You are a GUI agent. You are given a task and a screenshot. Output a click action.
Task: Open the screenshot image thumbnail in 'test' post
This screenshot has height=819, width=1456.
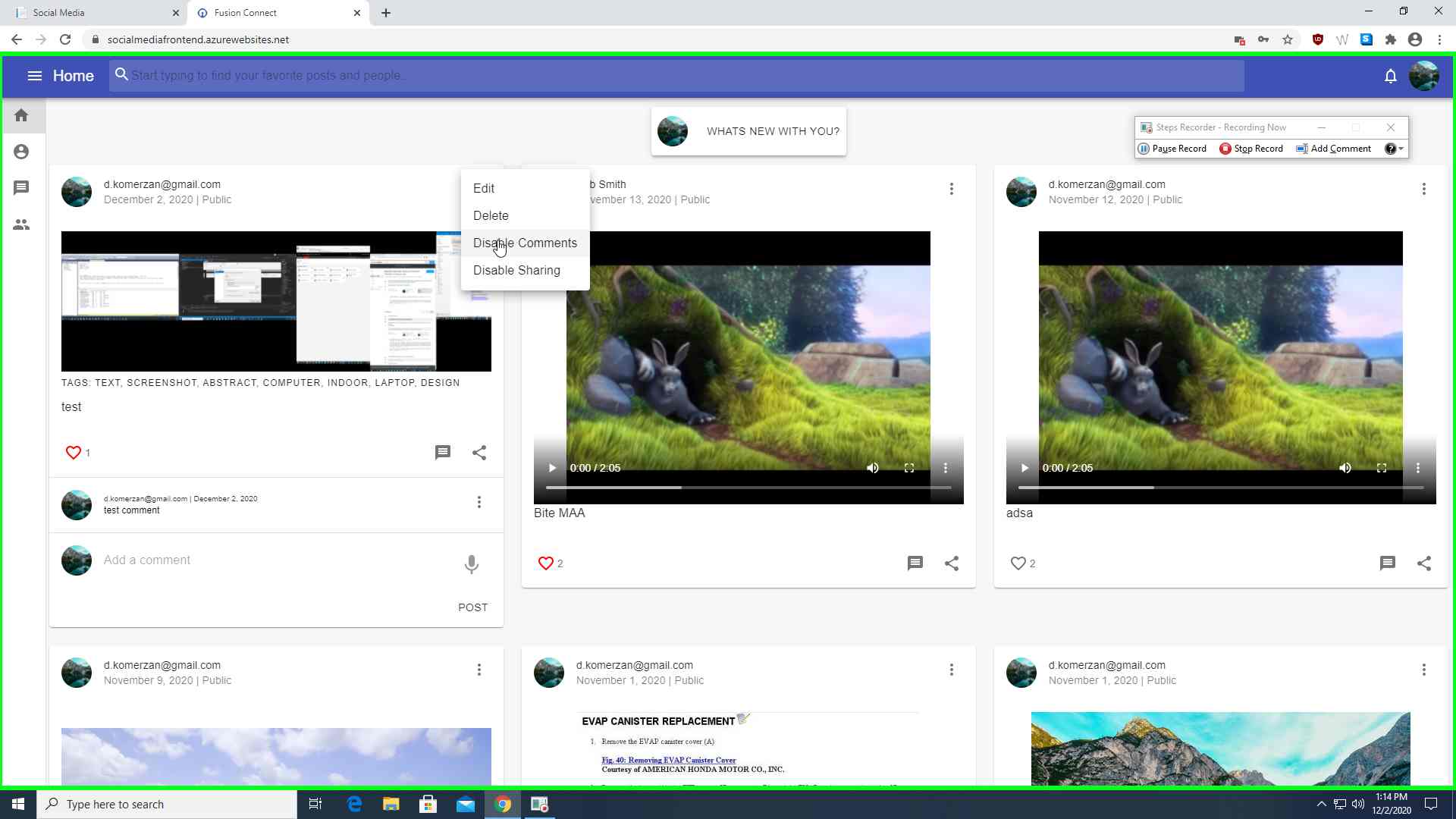(x=276, y=301)
